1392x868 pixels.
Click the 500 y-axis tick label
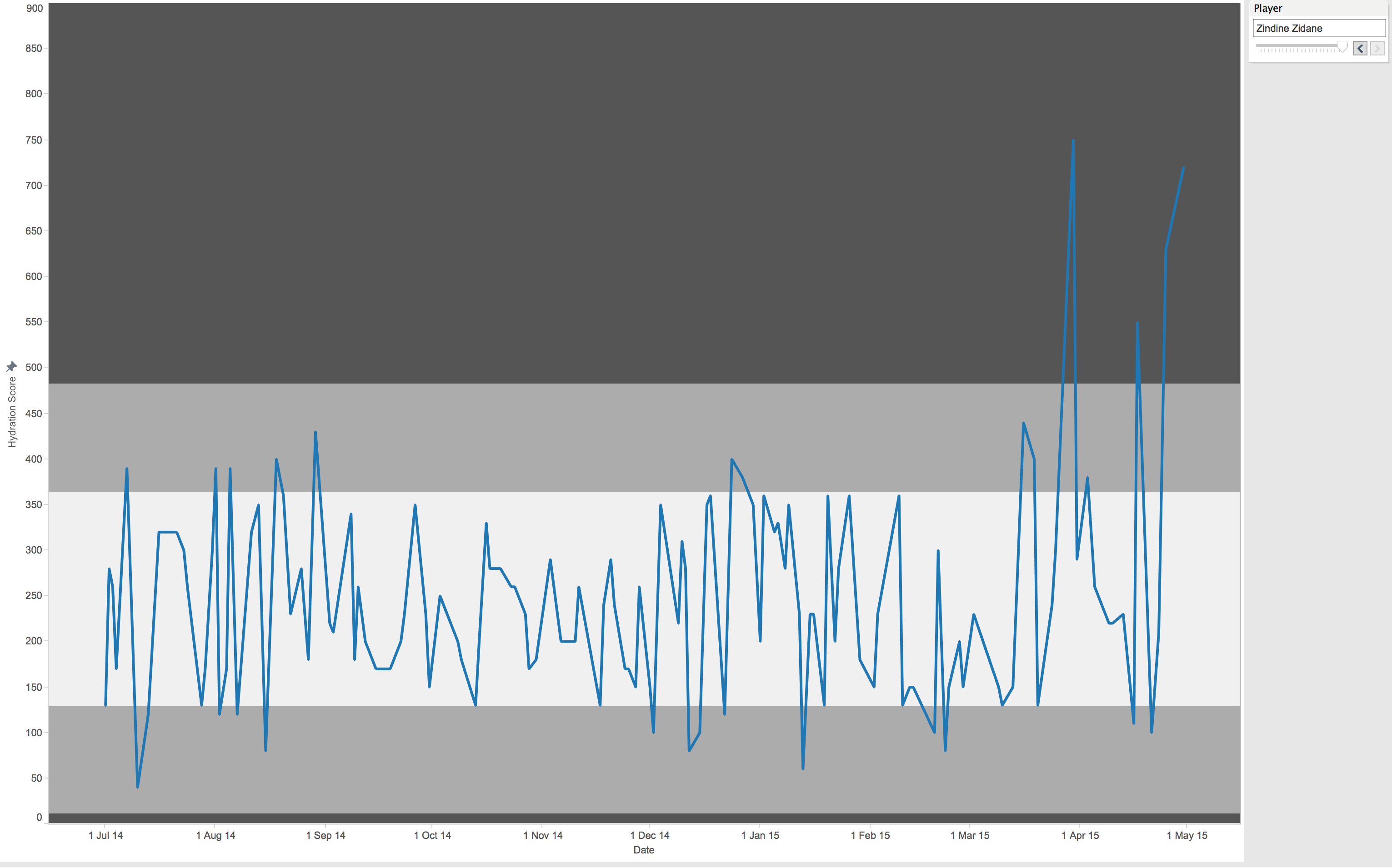pyautogui.click(x=34, y=367)
